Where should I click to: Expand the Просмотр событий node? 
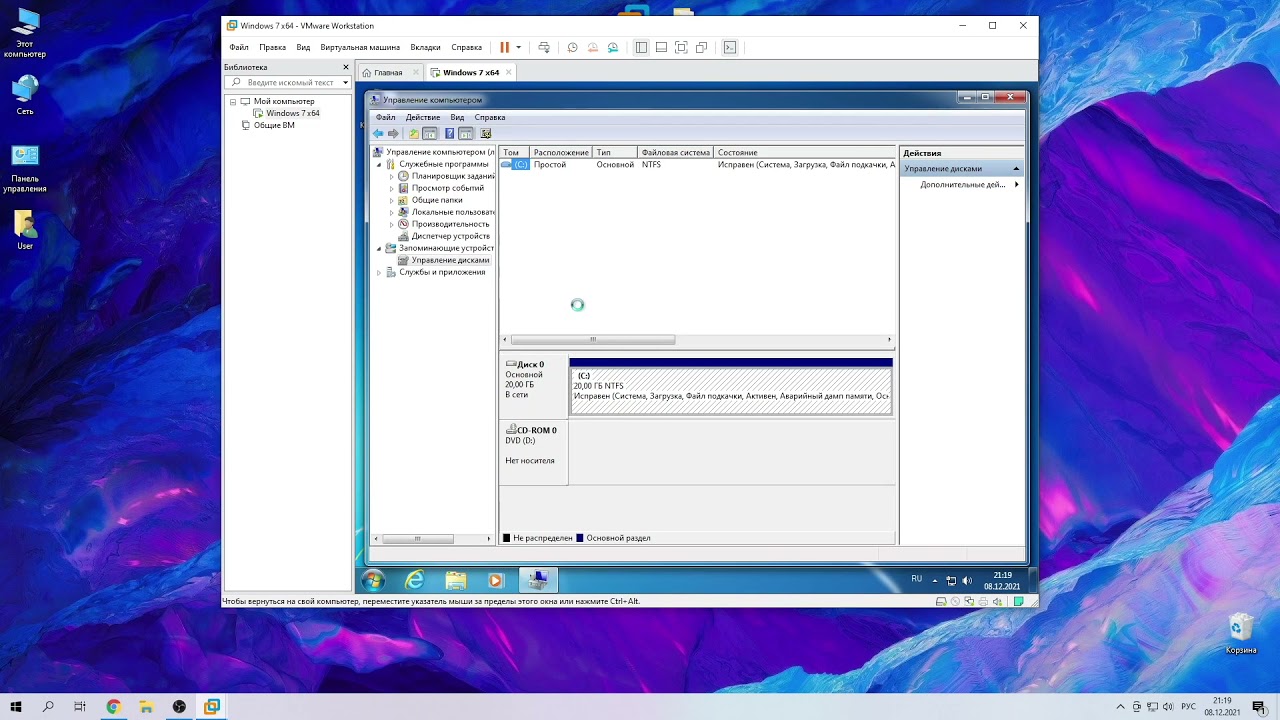click(392, 188)
